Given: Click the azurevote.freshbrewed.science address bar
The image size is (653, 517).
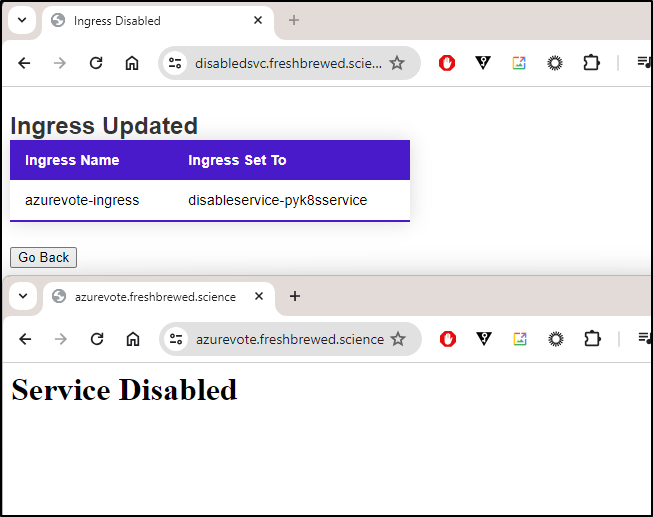Looking at the screenshot, I should [x=290, y=339].
